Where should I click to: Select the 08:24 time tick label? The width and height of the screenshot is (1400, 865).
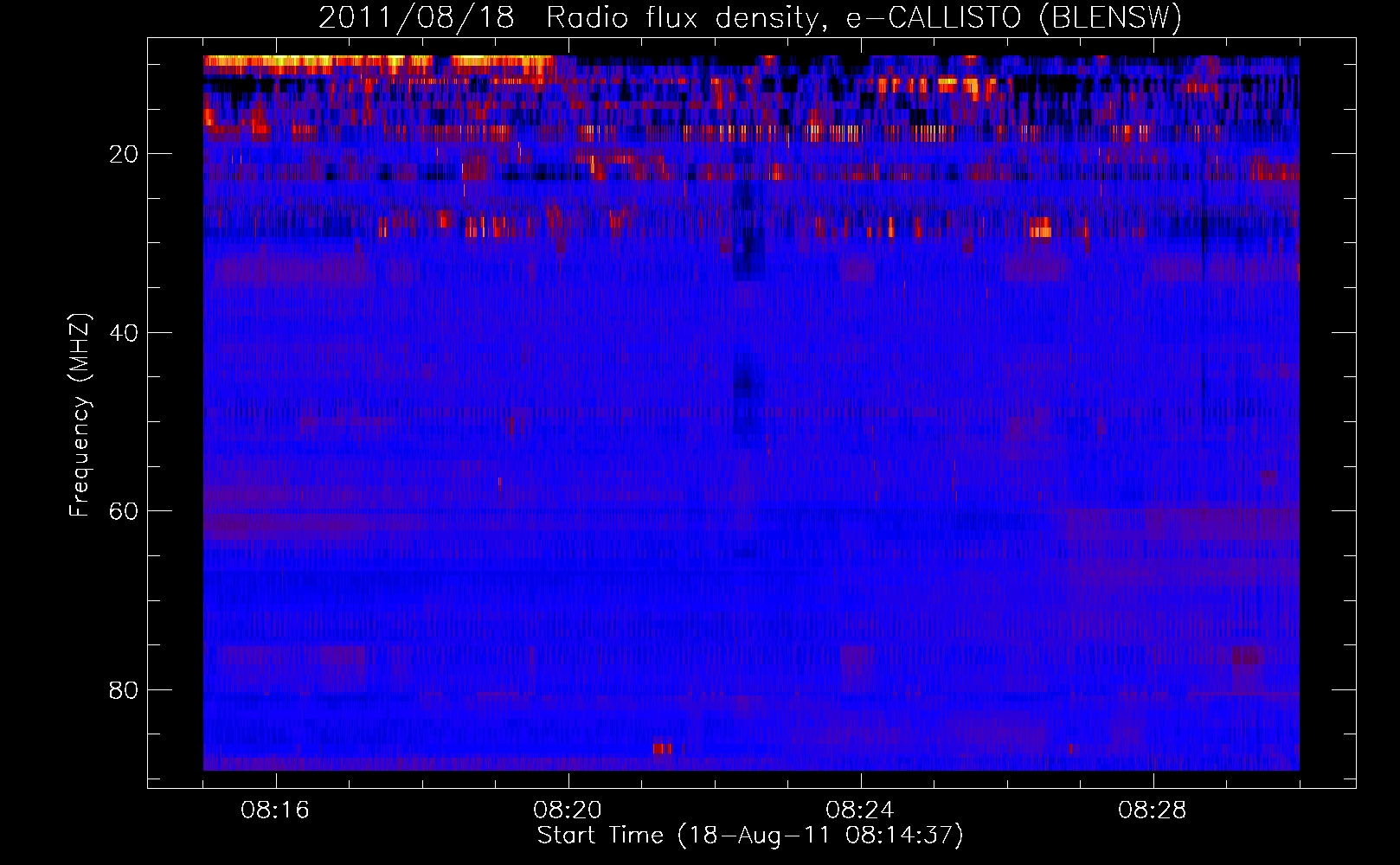(860, 811)
